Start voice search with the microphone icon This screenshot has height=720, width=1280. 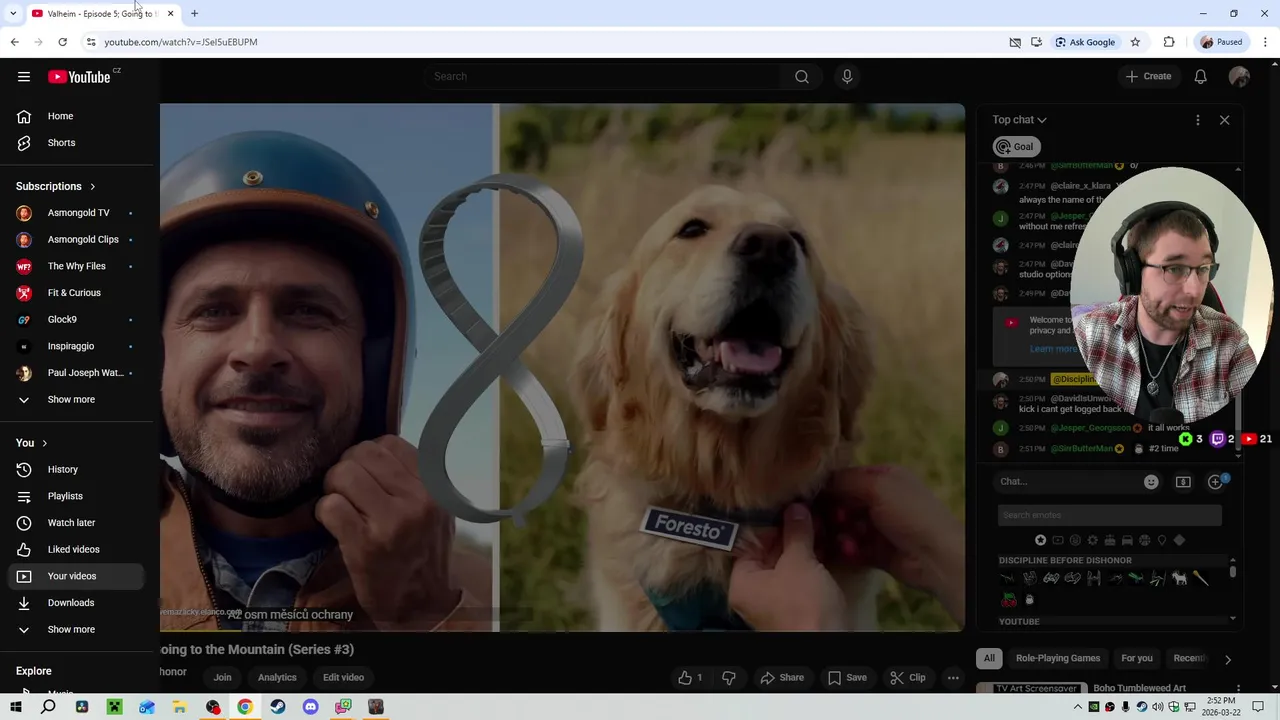point(847,76)
